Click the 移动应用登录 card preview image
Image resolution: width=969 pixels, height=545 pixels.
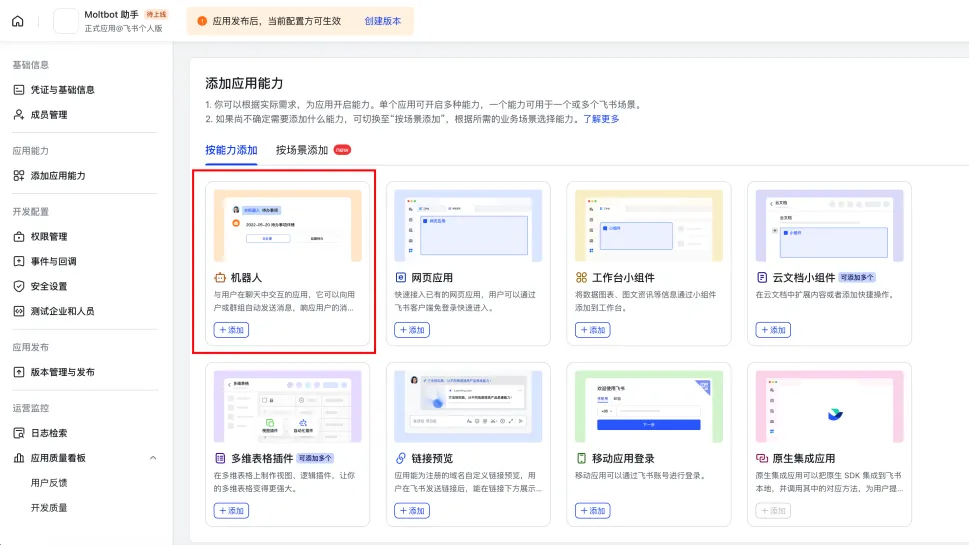649,407
